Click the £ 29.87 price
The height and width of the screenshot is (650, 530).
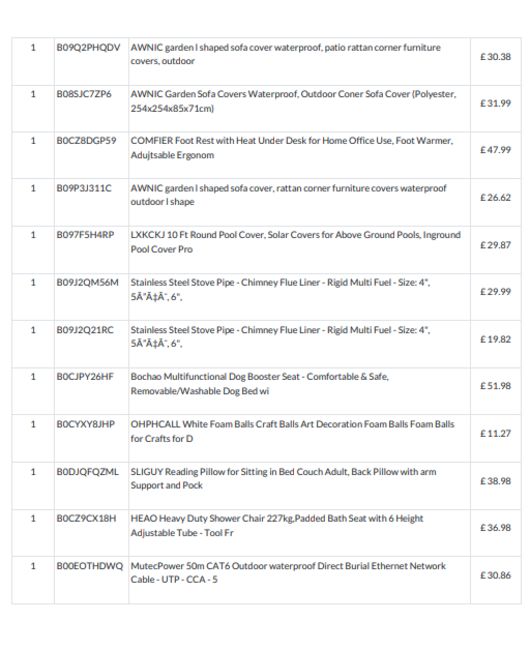pyautogui.click(x=495, y=245)
